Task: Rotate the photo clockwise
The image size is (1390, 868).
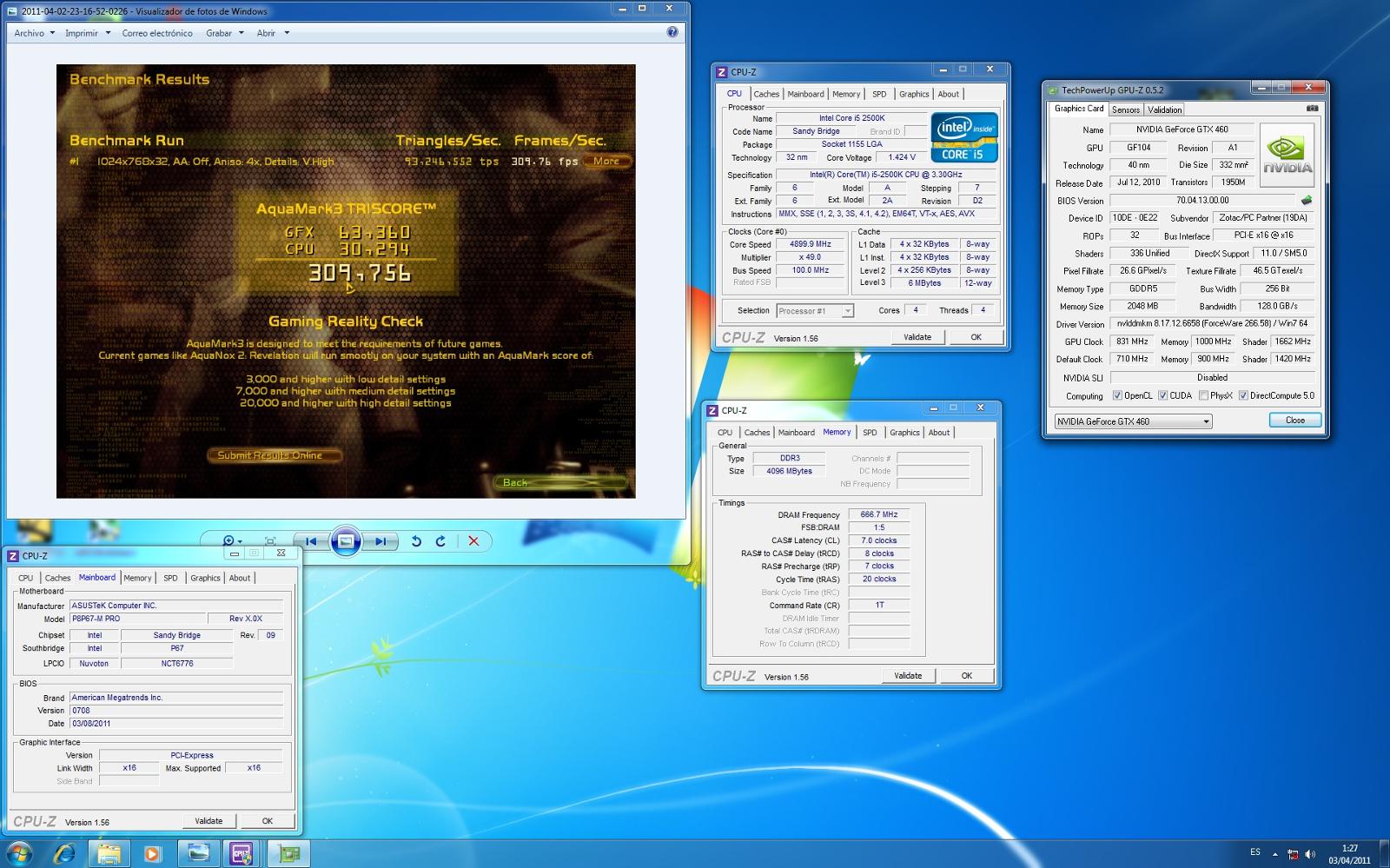Action: coord(440,541)
